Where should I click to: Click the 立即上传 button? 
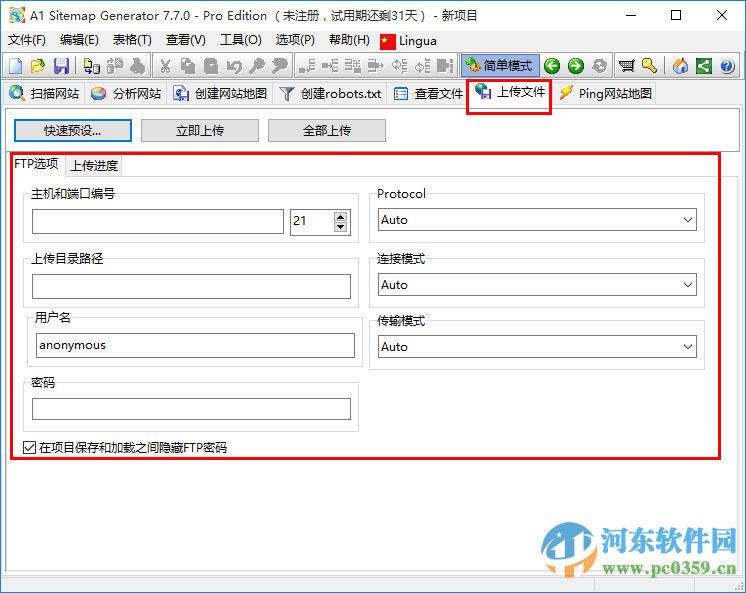(x=200, y=130)
